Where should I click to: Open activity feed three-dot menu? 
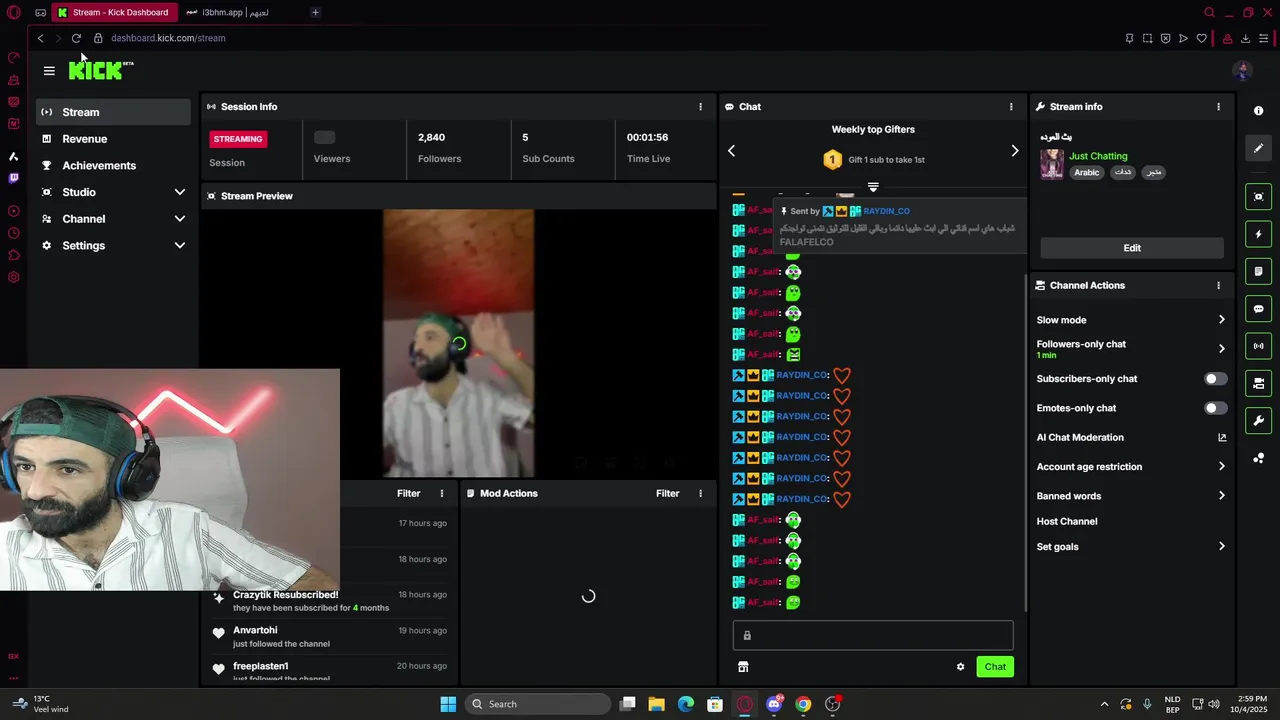point(442,494)
